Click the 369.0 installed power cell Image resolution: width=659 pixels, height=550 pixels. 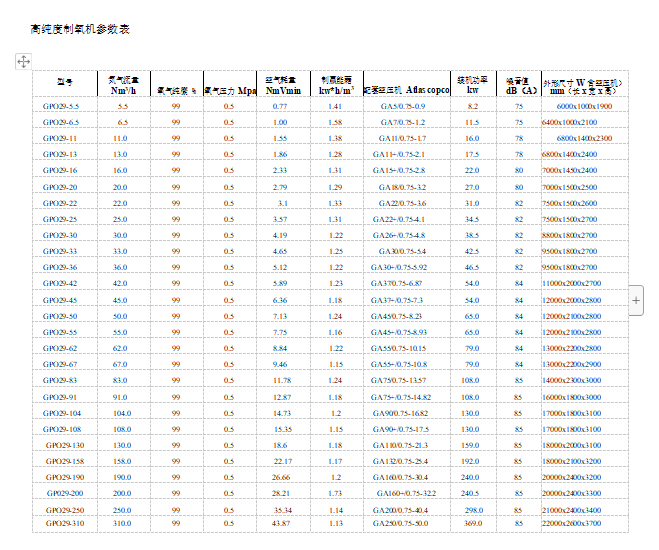pyautogui.click(x=471, y=523)
